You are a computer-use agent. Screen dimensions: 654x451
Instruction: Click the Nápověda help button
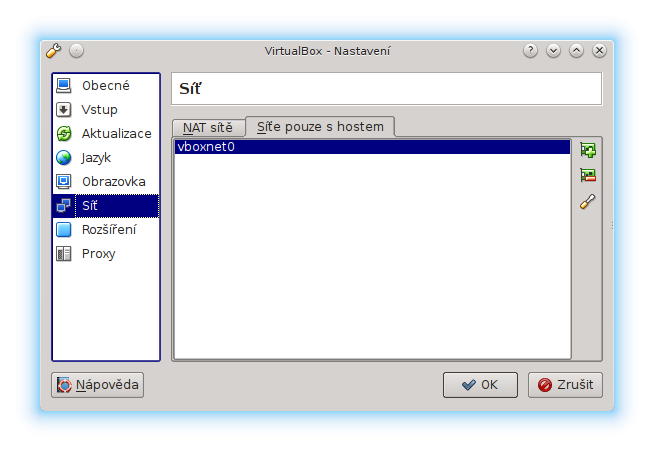pyautogui.click(x=98, y=385)
